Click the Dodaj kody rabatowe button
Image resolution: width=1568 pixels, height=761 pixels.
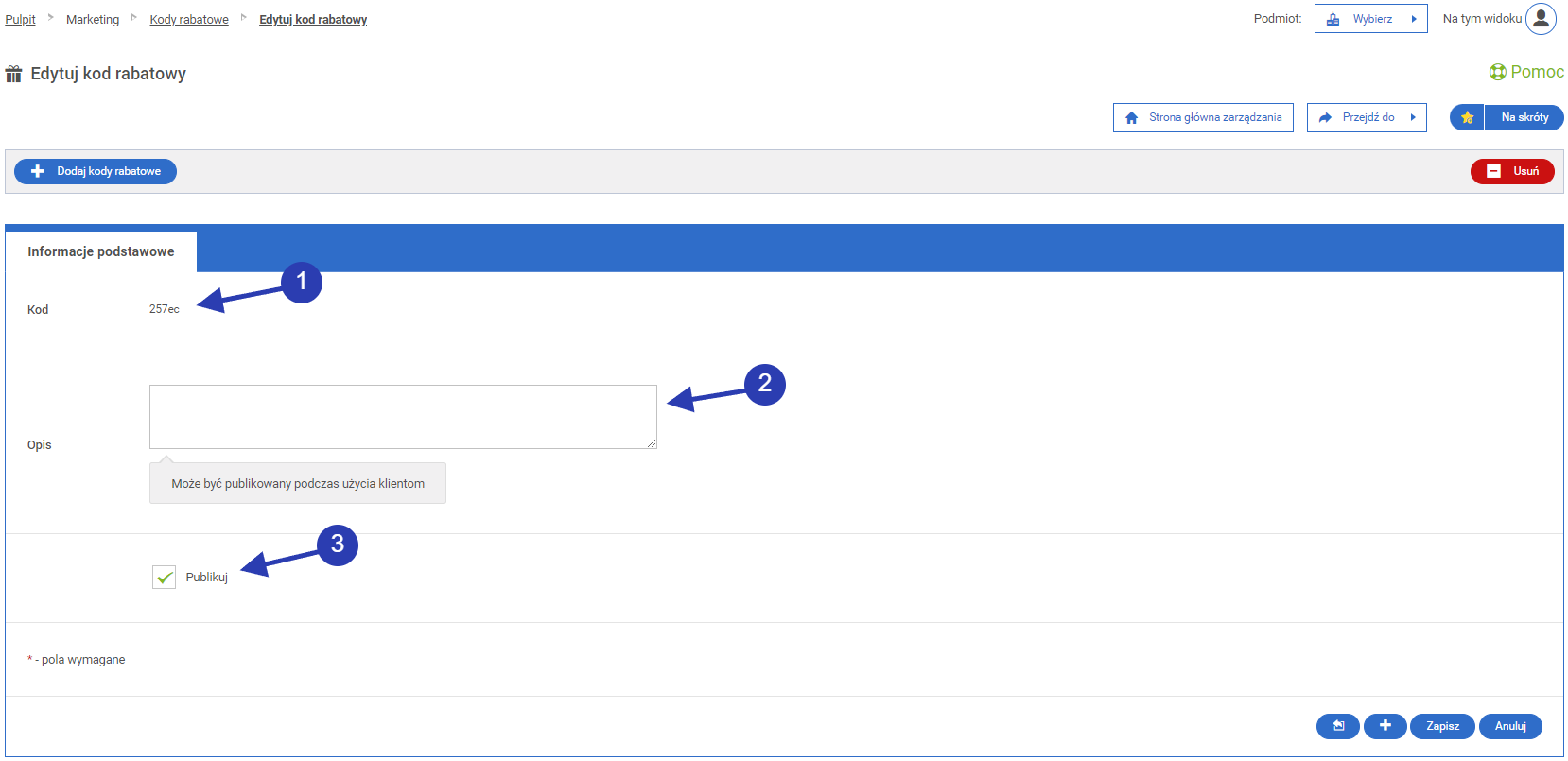click(96, 171)
